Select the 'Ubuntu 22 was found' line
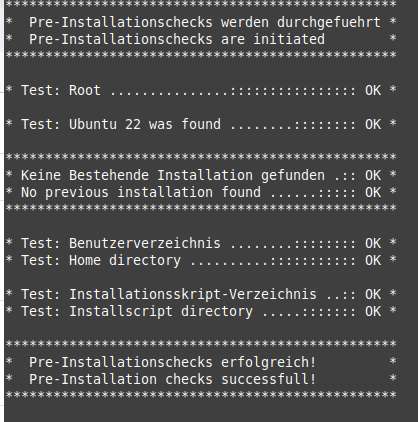The image size is (418, 422). pyautogui.click(x=201, y=124)
